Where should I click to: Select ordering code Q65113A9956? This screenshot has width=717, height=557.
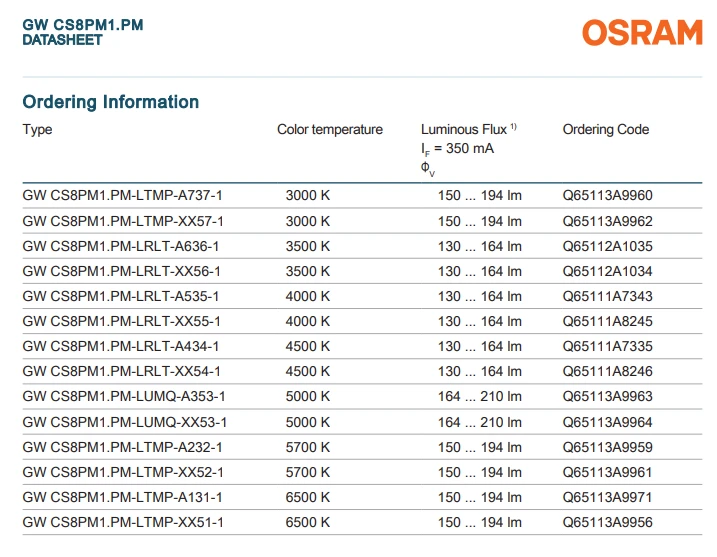607,522
